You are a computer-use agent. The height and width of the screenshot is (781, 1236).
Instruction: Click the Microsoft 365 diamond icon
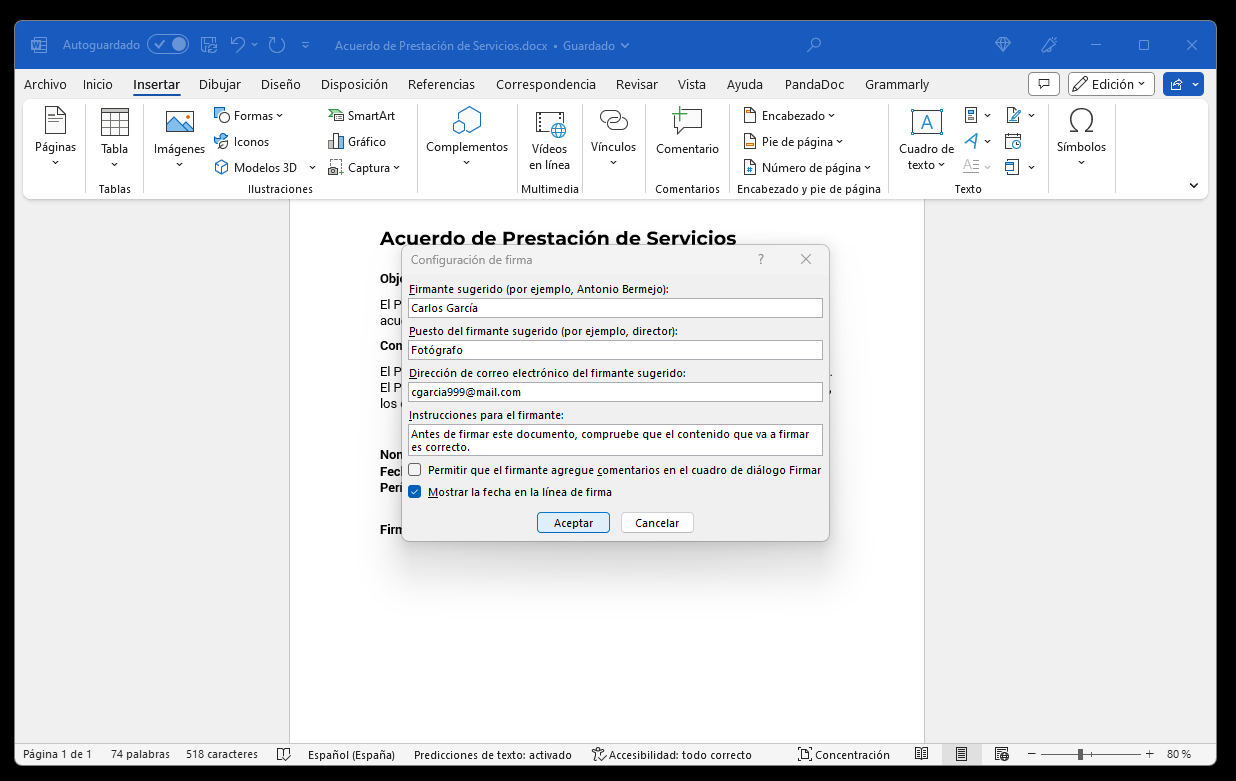coord(1004,45)
